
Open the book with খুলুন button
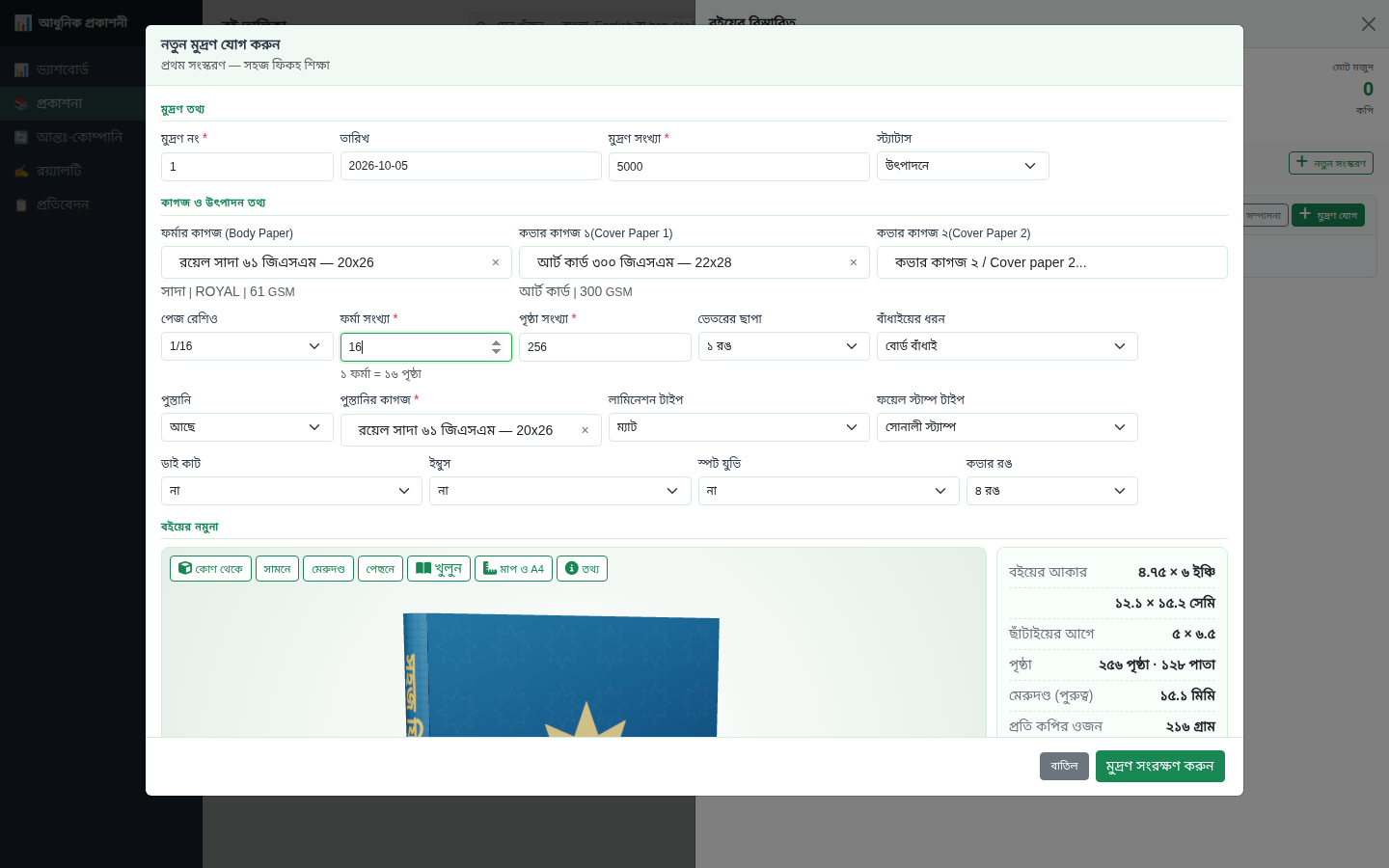pyautogui.click(x=439, y=569)
